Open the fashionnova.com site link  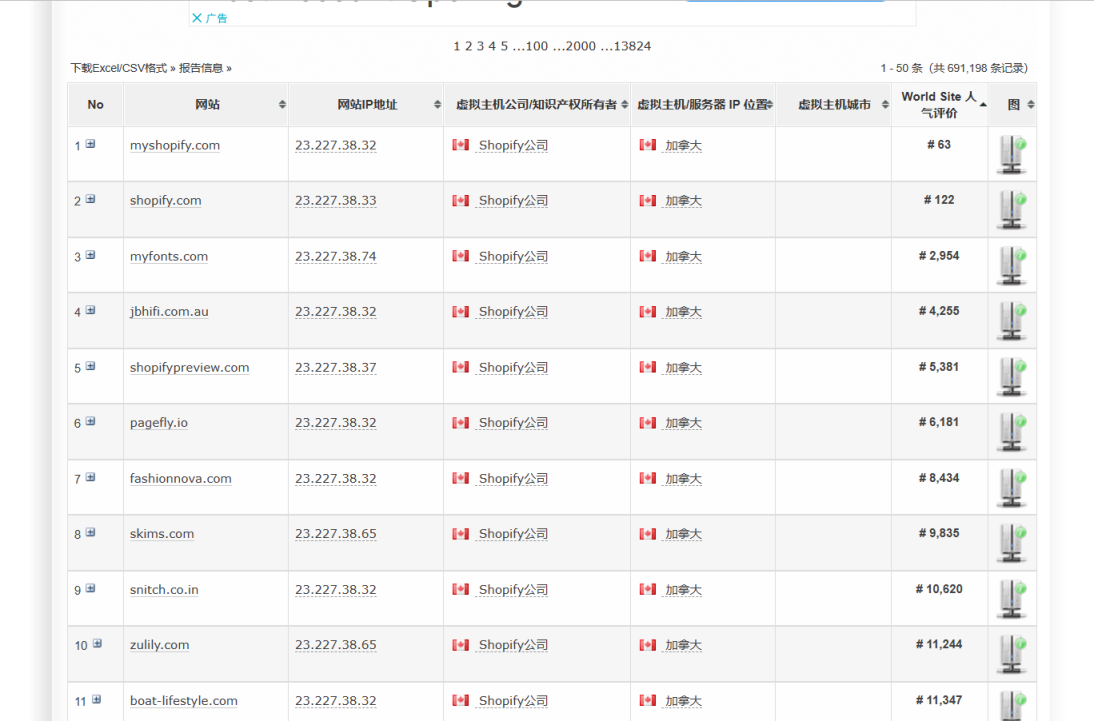[180, 479]
